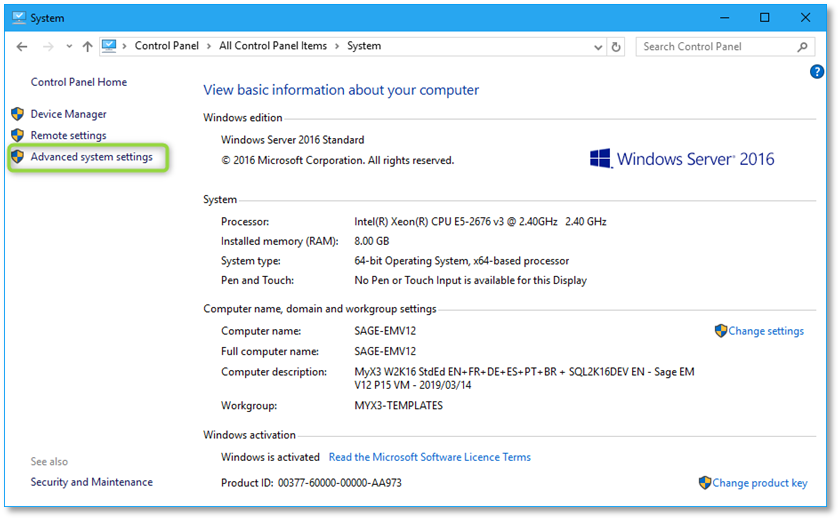Image resolution: width=840 pixels, height=520 pixels.
Task: Select the SAGE-EMV12 computer name value
Action: [385, 331]
